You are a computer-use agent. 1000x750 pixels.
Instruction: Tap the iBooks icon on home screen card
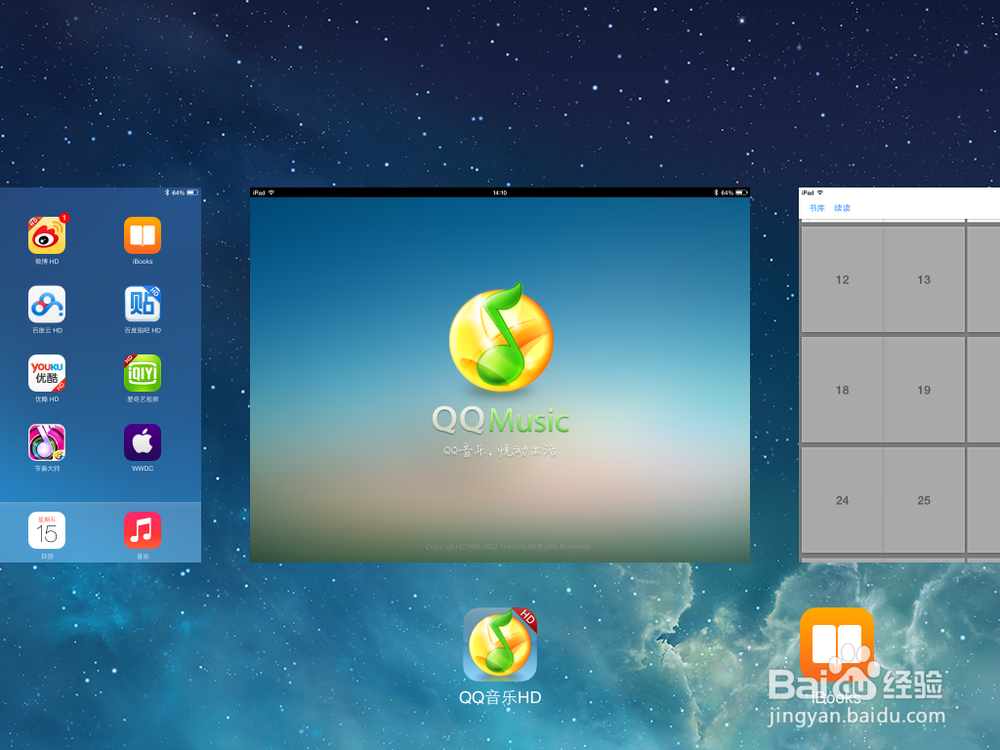coord(142,235)
